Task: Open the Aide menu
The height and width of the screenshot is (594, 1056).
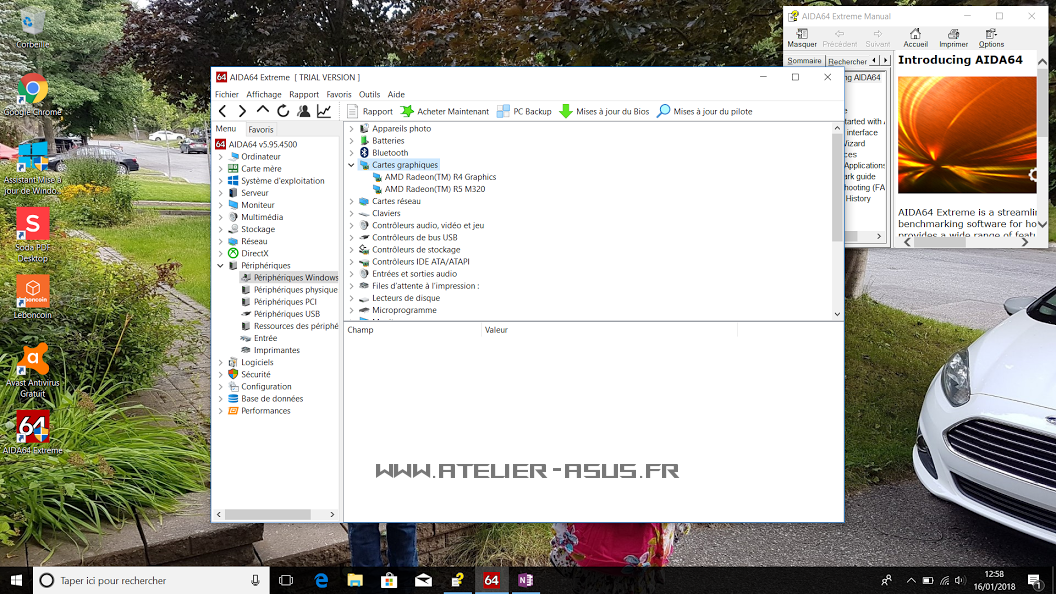Action: pyautogui.click(x=396, y=94)
